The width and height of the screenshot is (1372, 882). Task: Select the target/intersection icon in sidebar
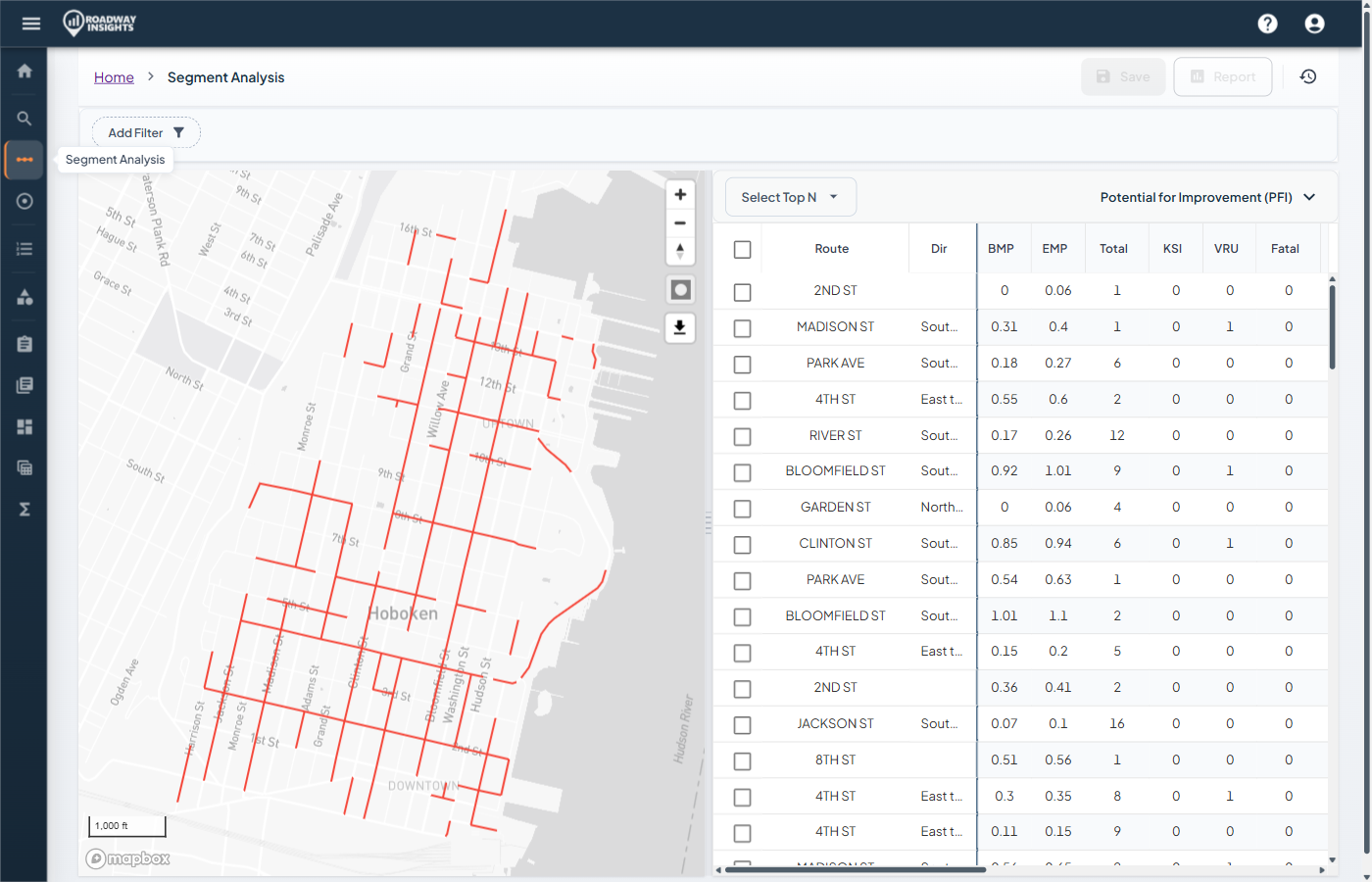coord(24,201)
